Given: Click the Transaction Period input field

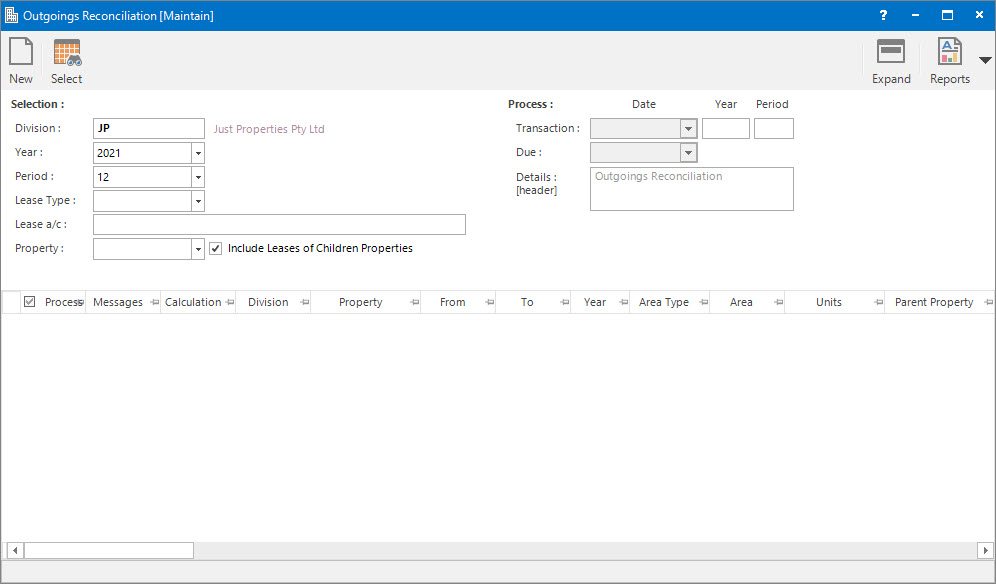Looking at the screenshot, I should pyautogui.click(x=774, y=128).
